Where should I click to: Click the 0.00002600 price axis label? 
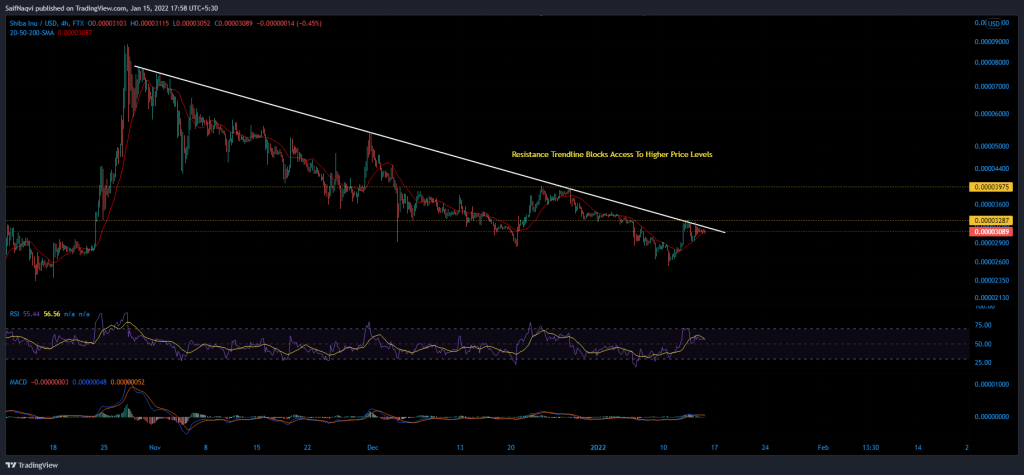pyautogui.click(x=991, y=263)
